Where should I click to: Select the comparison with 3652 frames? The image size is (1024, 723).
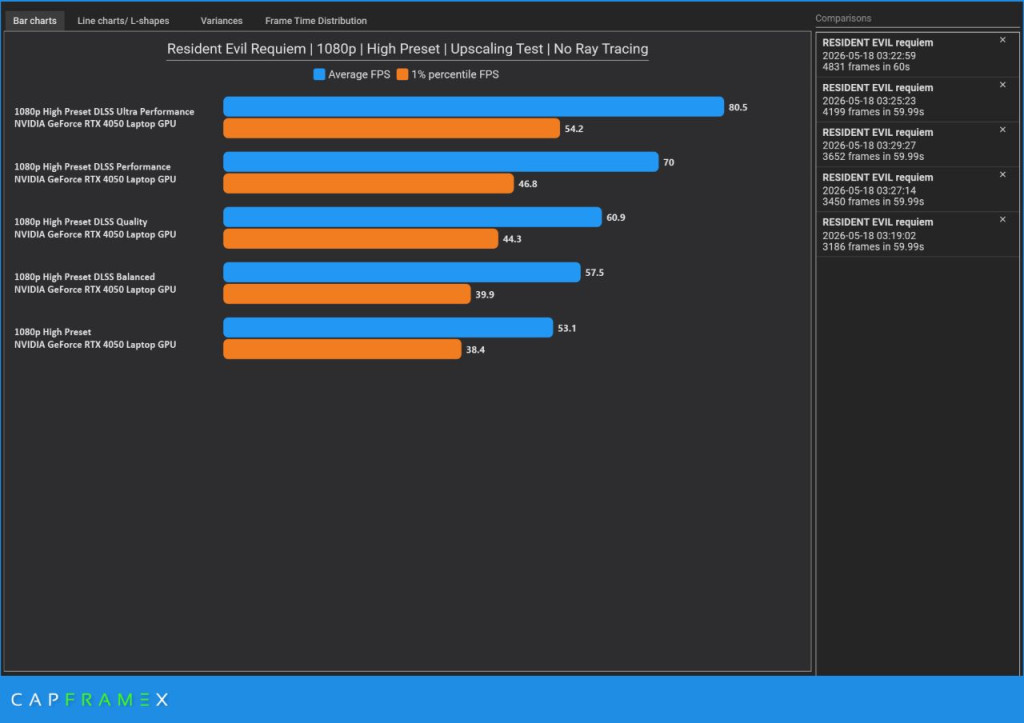coord(917,144)
